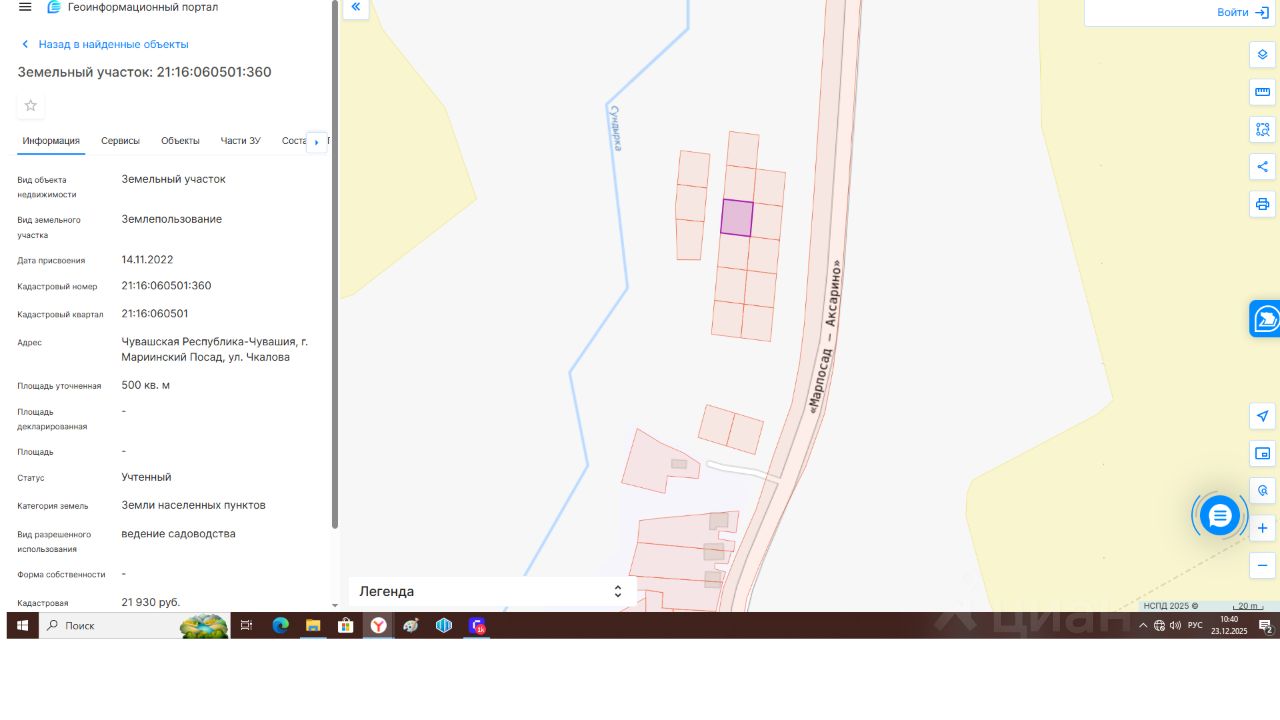Launch Microsoft Edge from taskbar
Viewport: 1280px width, 720px height.
(x=280, y=626)
